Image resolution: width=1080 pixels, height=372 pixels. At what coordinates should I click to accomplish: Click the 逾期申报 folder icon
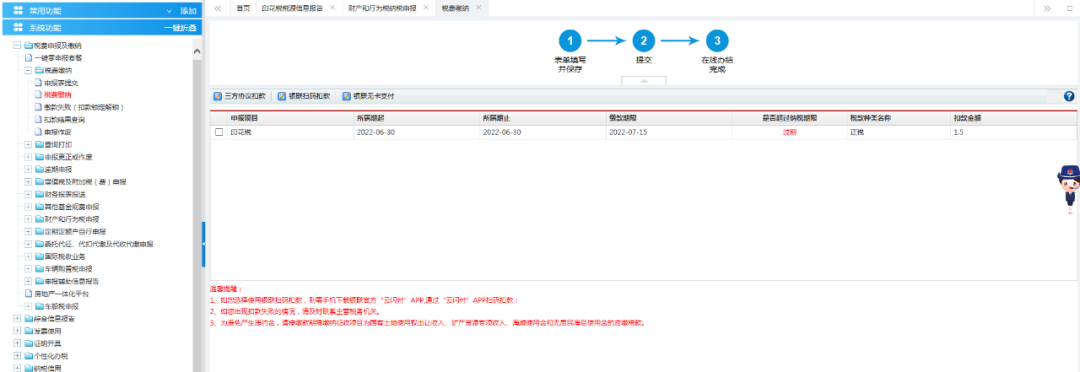click(x=39, y=169)
